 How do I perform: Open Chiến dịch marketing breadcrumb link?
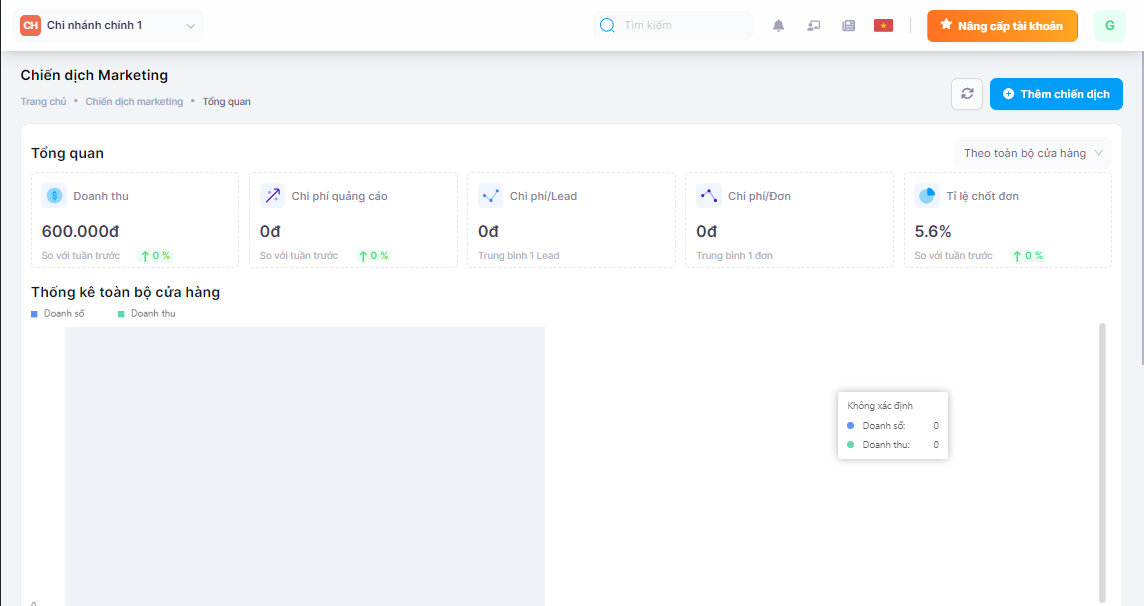pyautogui.click(x=134, y=102)
